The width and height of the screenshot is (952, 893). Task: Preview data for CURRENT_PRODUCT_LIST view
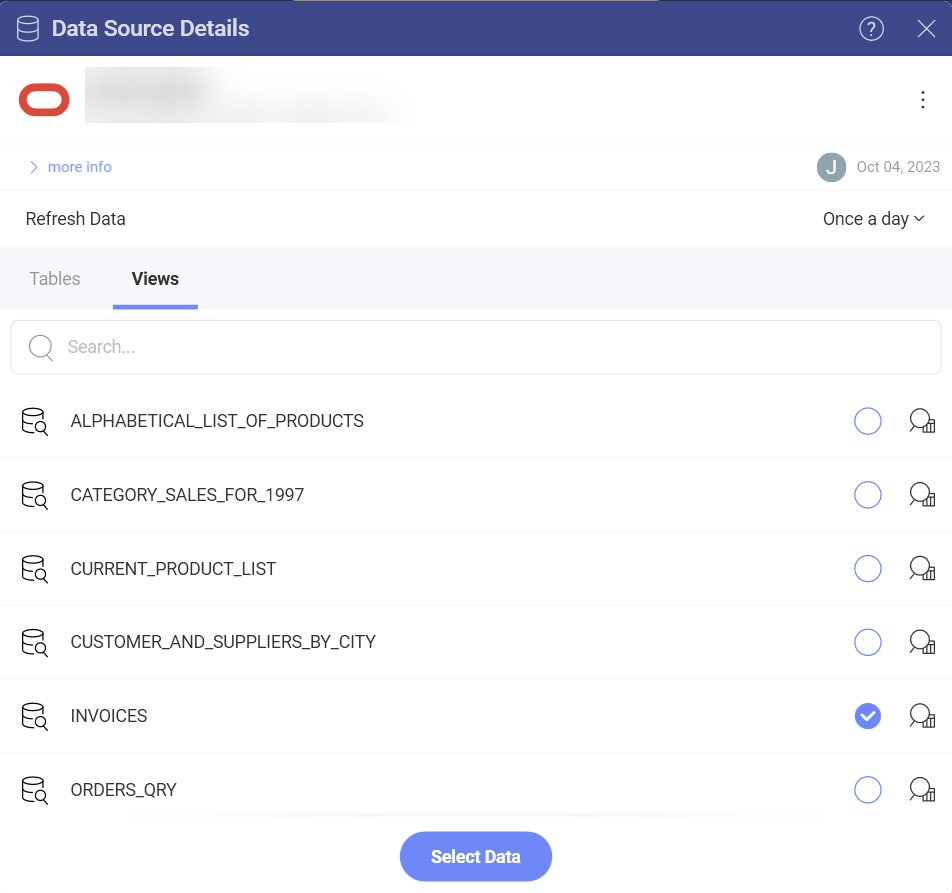(x=922, y=569)
